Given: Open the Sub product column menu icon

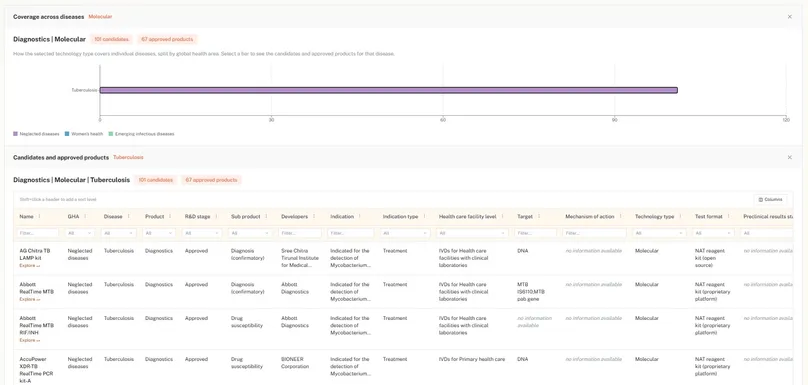Looking at the screenshot, I should pos(266,216).
